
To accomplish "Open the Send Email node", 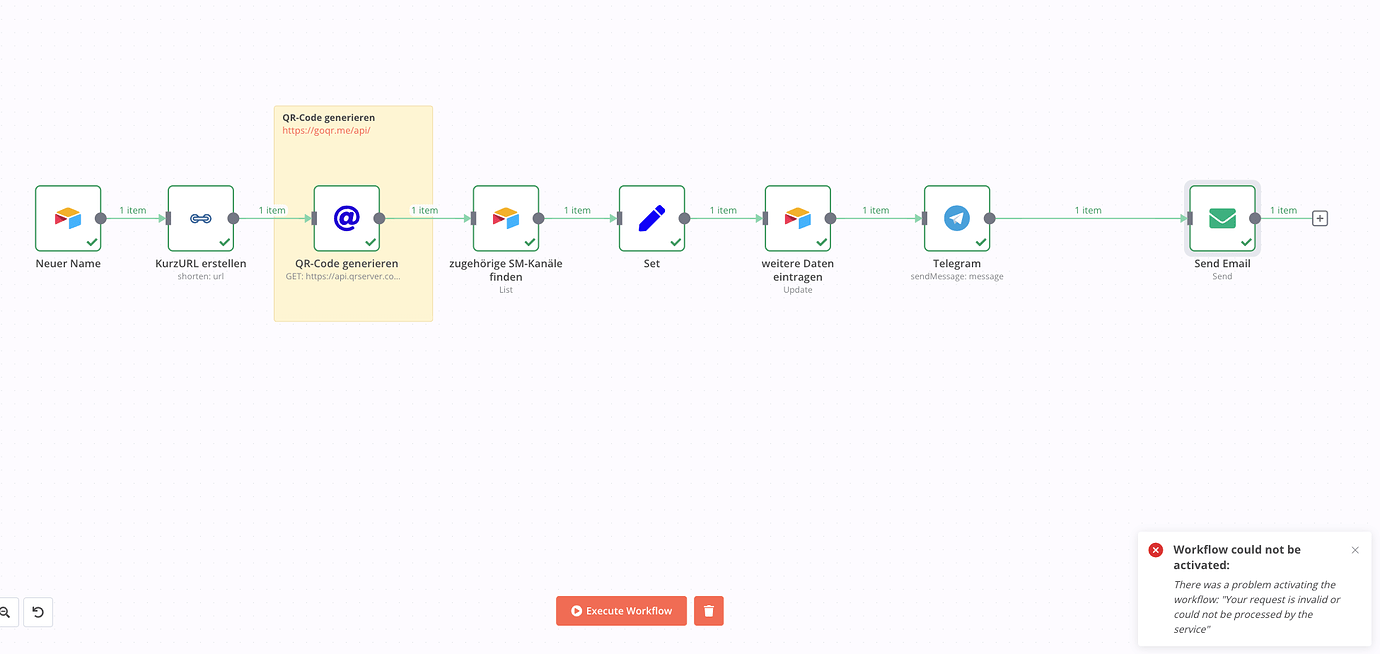I will tap(1222, 218).
